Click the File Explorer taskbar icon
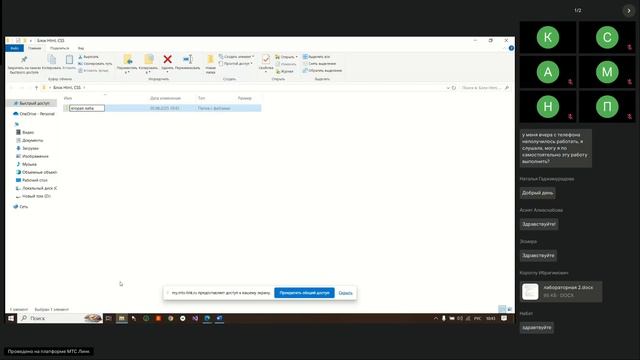Screen dimensions: 640x360 click(x=122, y=318)
